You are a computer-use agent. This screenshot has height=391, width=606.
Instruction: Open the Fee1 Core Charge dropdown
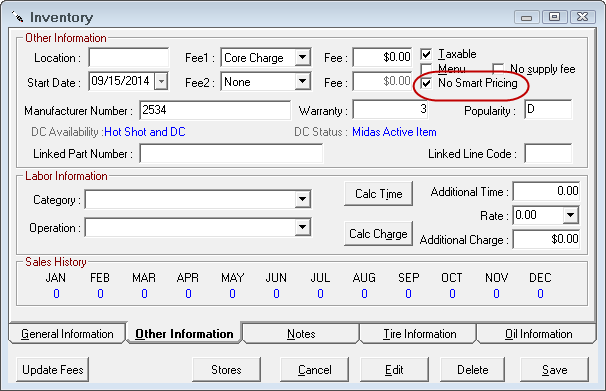[x=303, y=58]
